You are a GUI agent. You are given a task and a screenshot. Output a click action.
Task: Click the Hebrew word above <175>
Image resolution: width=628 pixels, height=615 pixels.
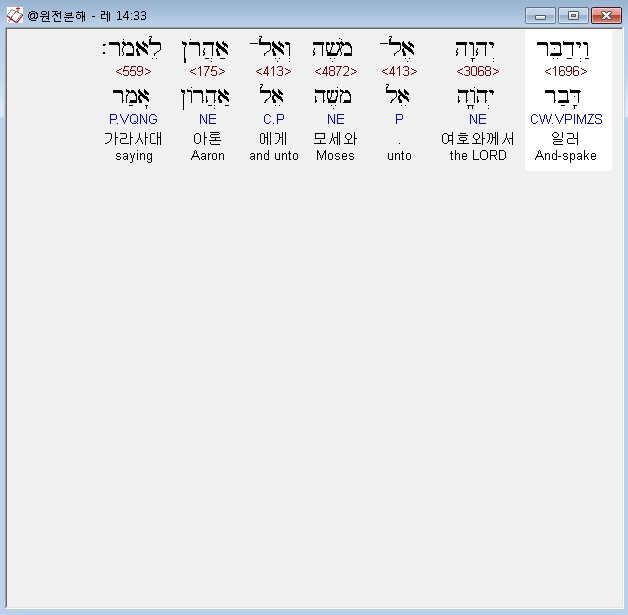click(x=205, y=49)
